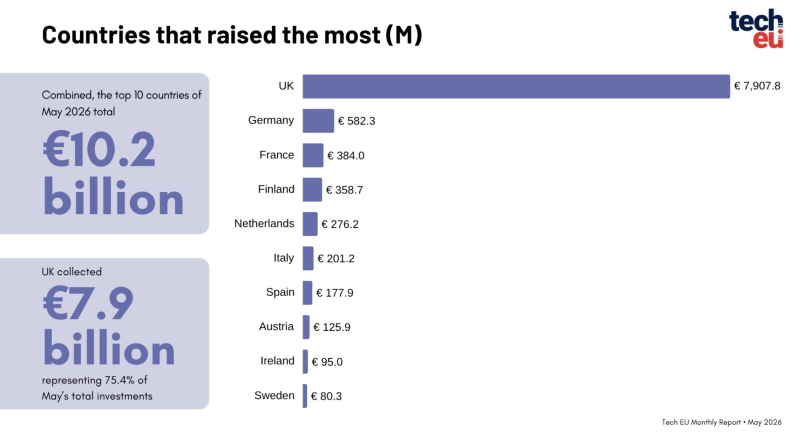The width and height of the screenshot is (800, 446).
Task: Select the Ireland bar
Action: click(x=305, y=361)
